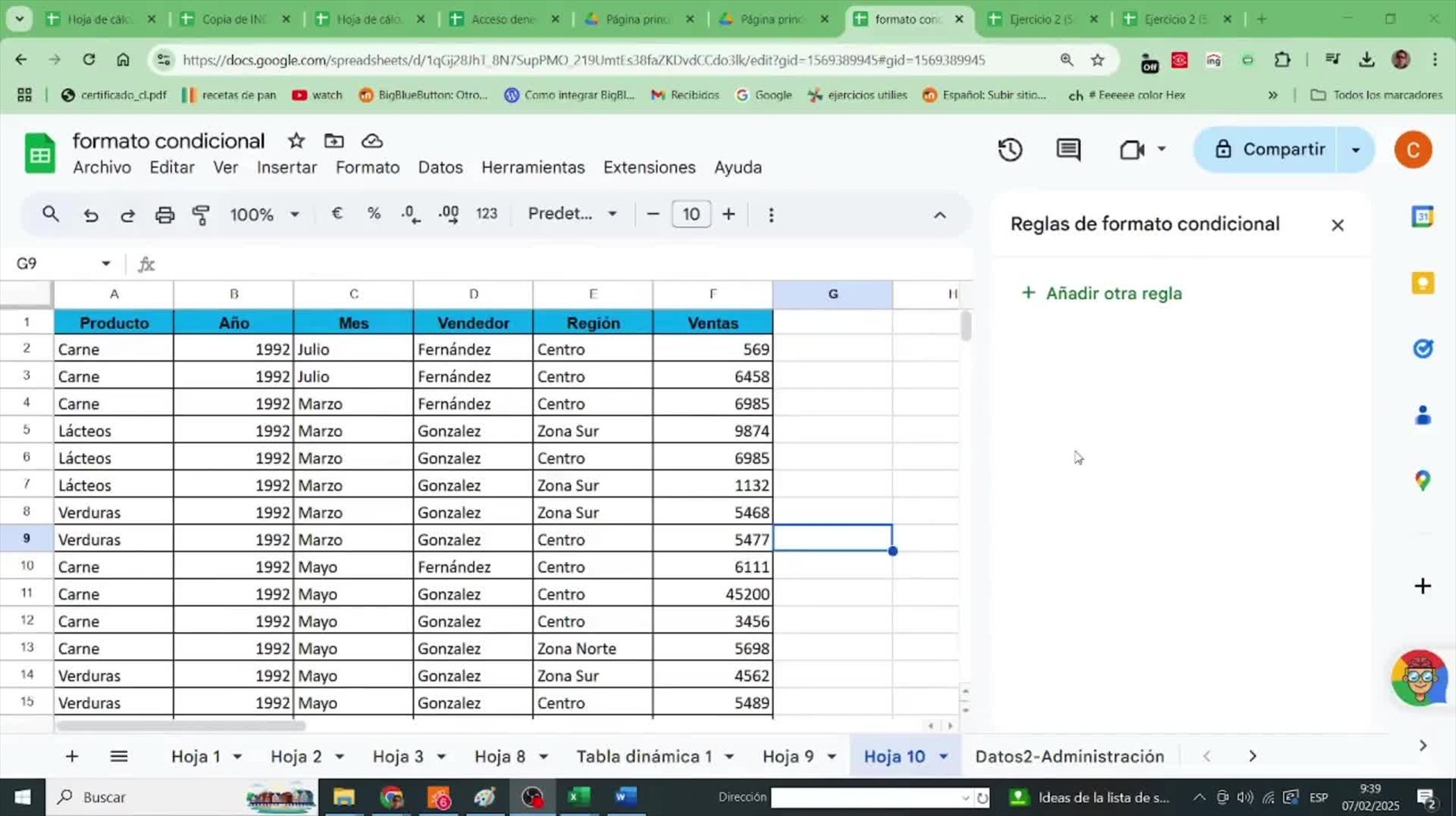Collapse the toolbar with caret arrow
The width and height of the screenshot is (1456, 816).
940,215
